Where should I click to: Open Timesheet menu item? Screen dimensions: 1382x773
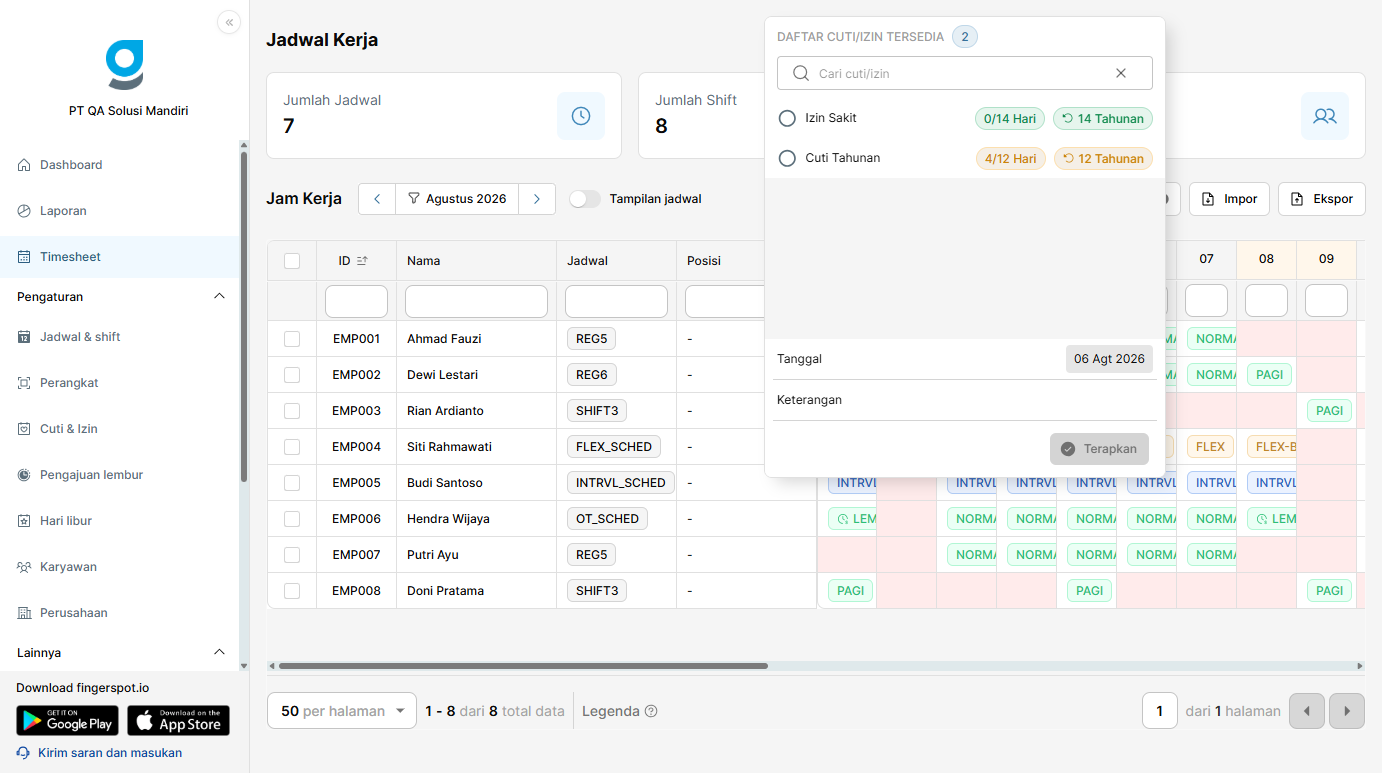click(119, 257)
